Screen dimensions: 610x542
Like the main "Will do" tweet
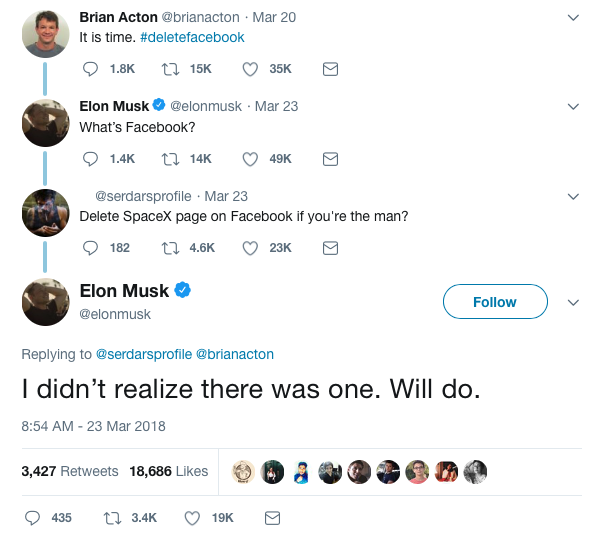pyautogui.click(x=193, y=518)
